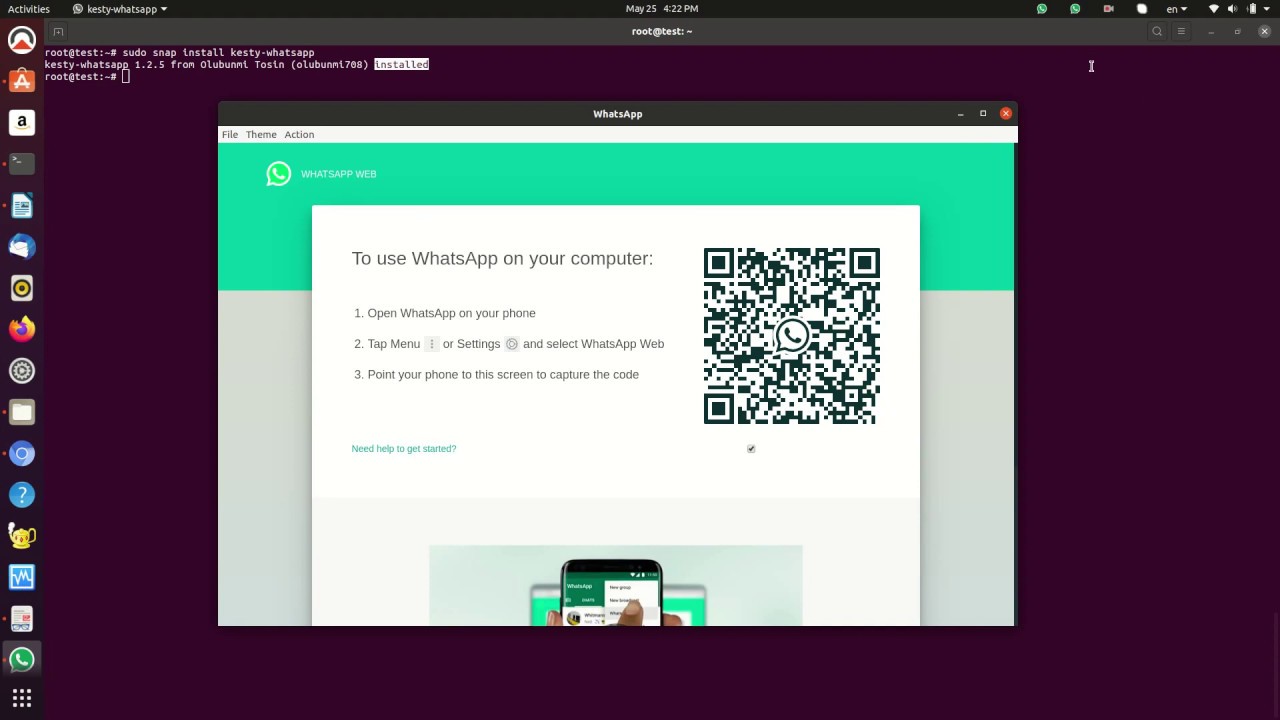The height and width of the screenshot is (720, 1280).
Task: Click the red screen recorder tray icon
Action: [x=1108, y=9]
